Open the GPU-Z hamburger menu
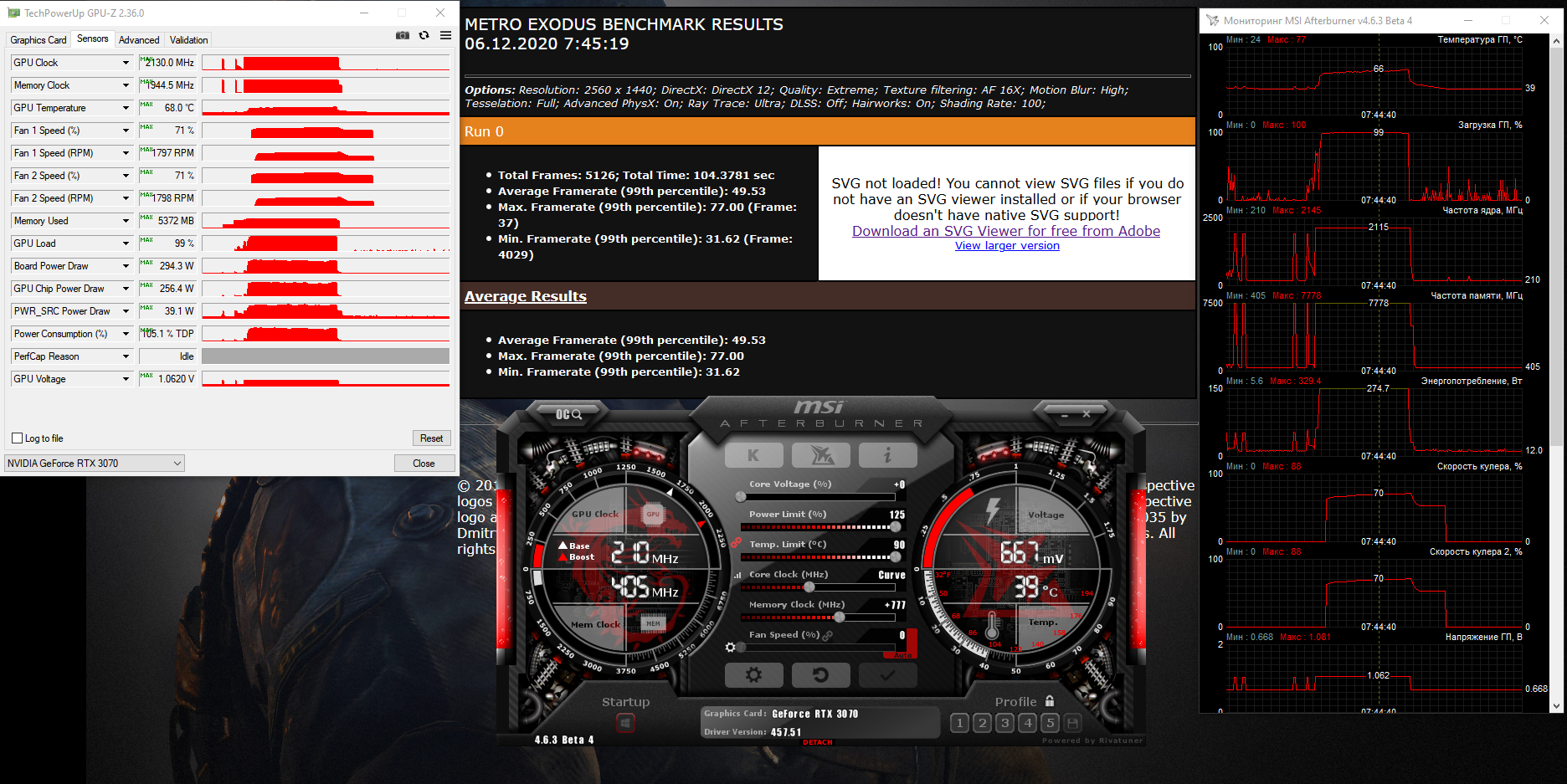Screen dimensions: 1567x784 click(445, 35)
